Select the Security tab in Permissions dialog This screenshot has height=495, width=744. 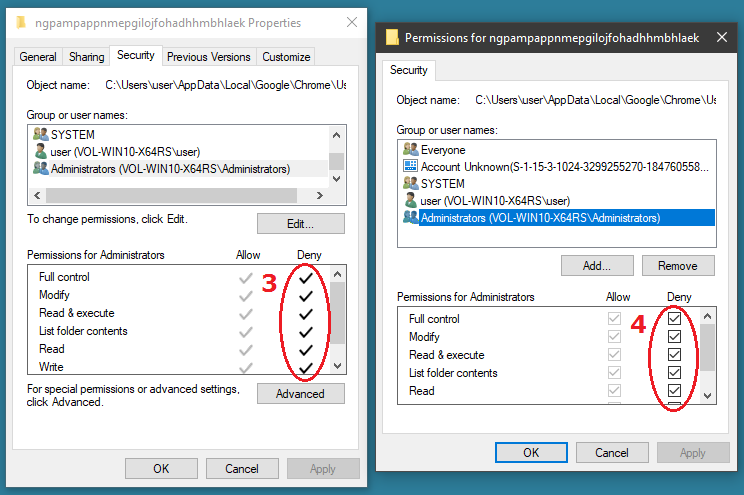[409, 70]
